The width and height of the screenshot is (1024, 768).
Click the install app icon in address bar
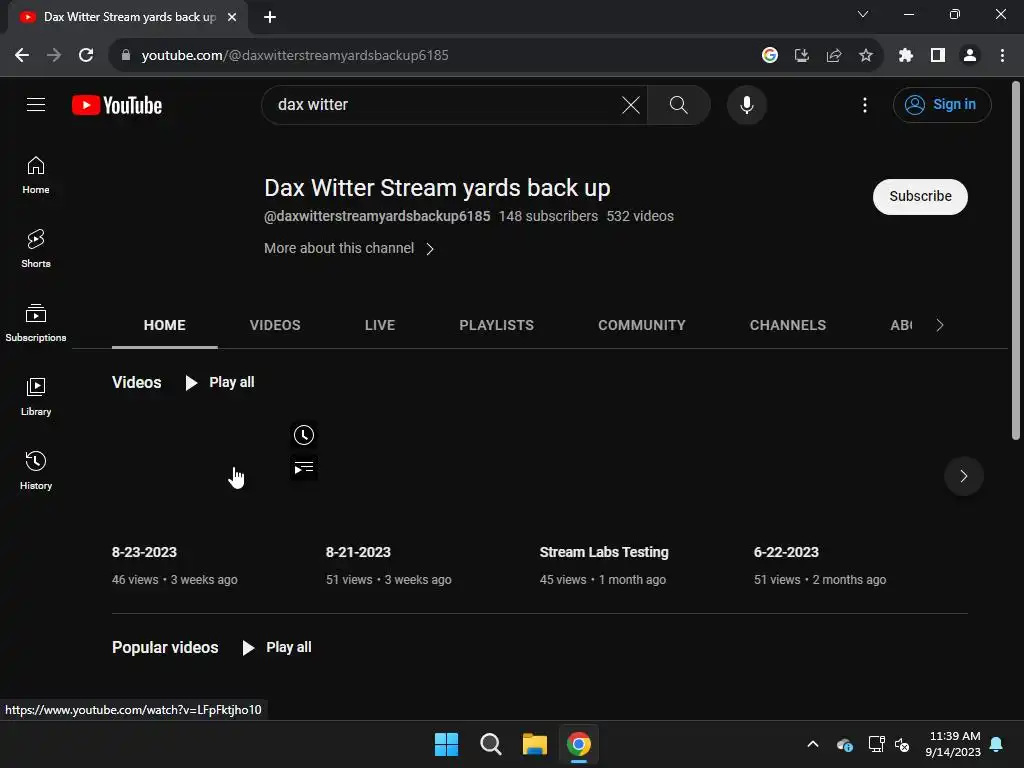[802, 56]
